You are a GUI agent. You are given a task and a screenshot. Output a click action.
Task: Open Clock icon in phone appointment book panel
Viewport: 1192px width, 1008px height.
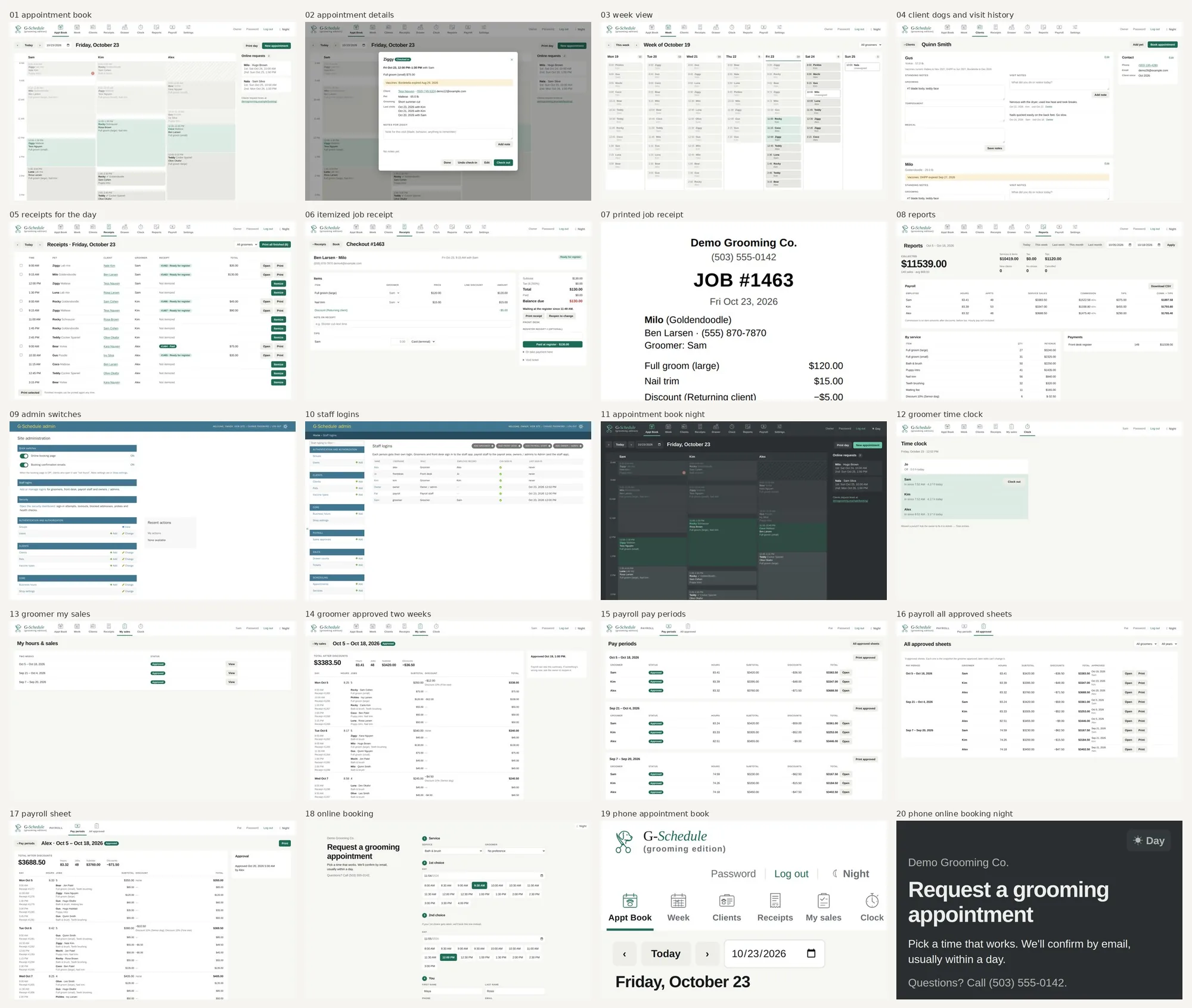tap(872, 900)
